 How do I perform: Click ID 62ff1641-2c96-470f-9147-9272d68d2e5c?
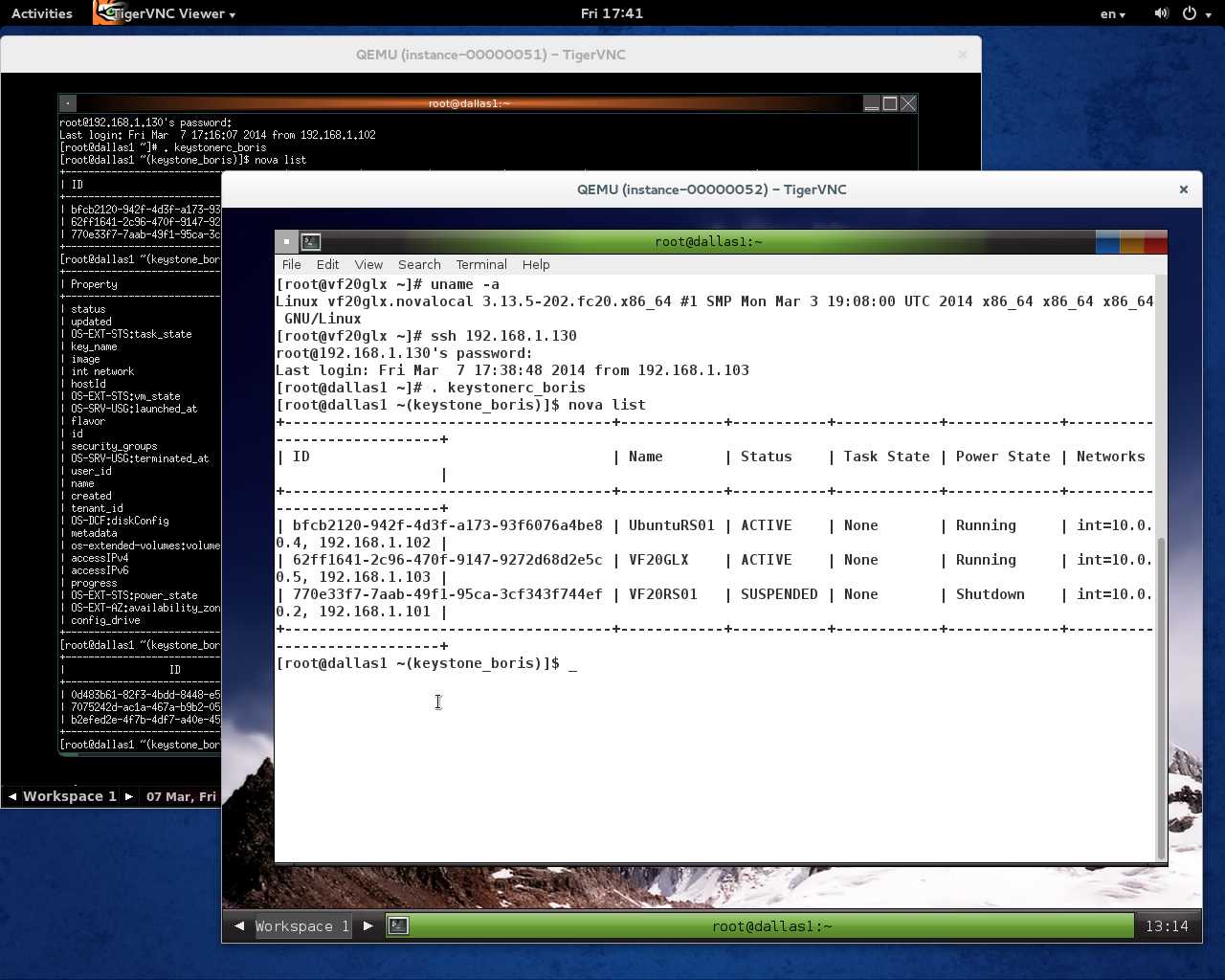pyautogui.click(x=448, y=560)
